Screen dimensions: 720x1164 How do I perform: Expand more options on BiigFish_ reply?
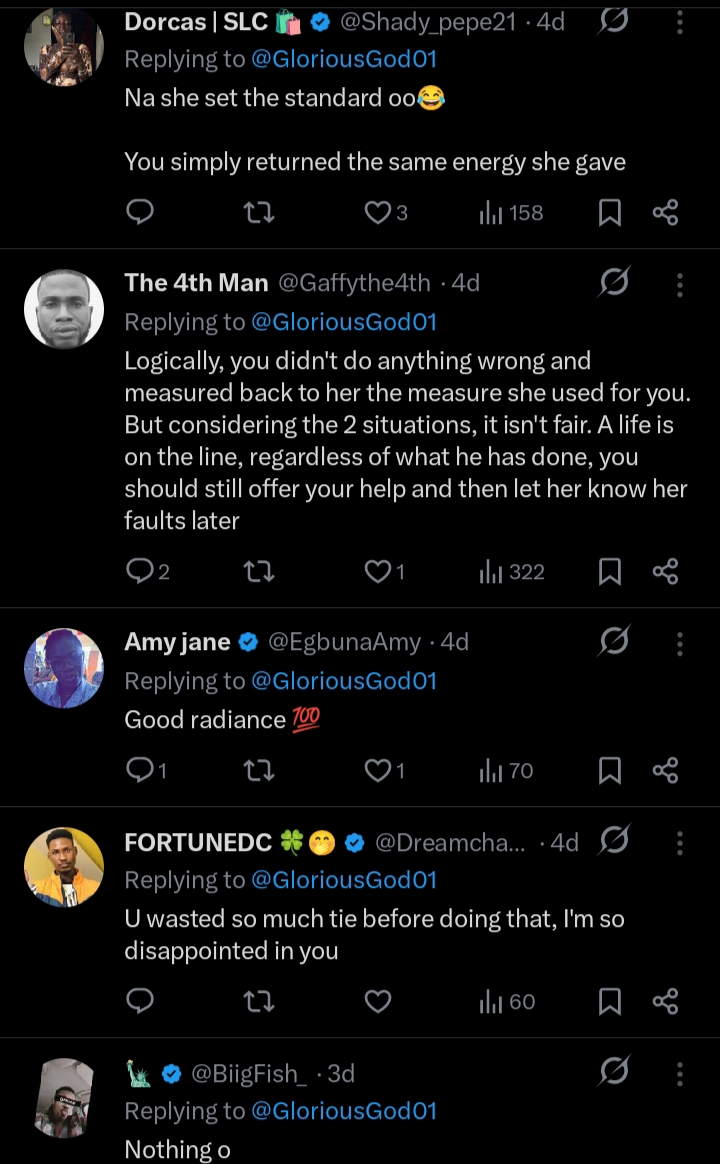680,1073
